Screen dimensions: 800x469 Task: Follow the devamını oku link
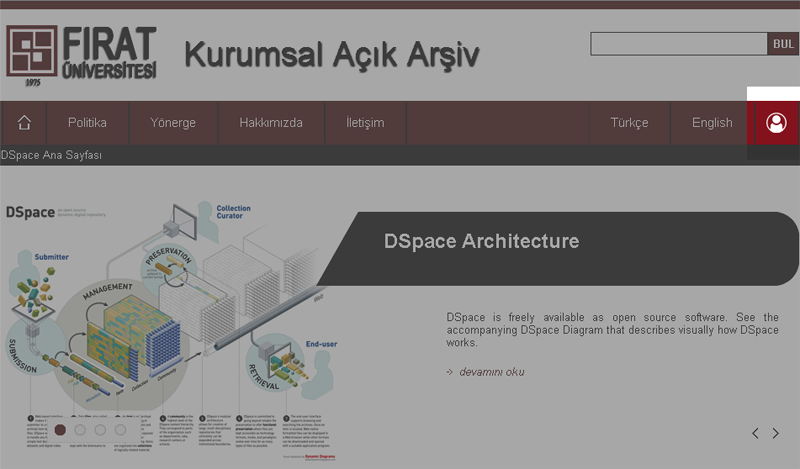[x=491, y=372]
